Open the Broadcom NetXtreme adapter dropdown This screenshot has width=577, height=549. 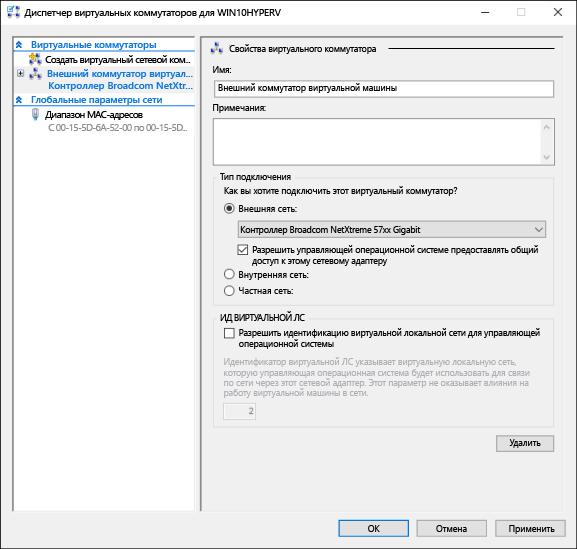coord(392,230)
